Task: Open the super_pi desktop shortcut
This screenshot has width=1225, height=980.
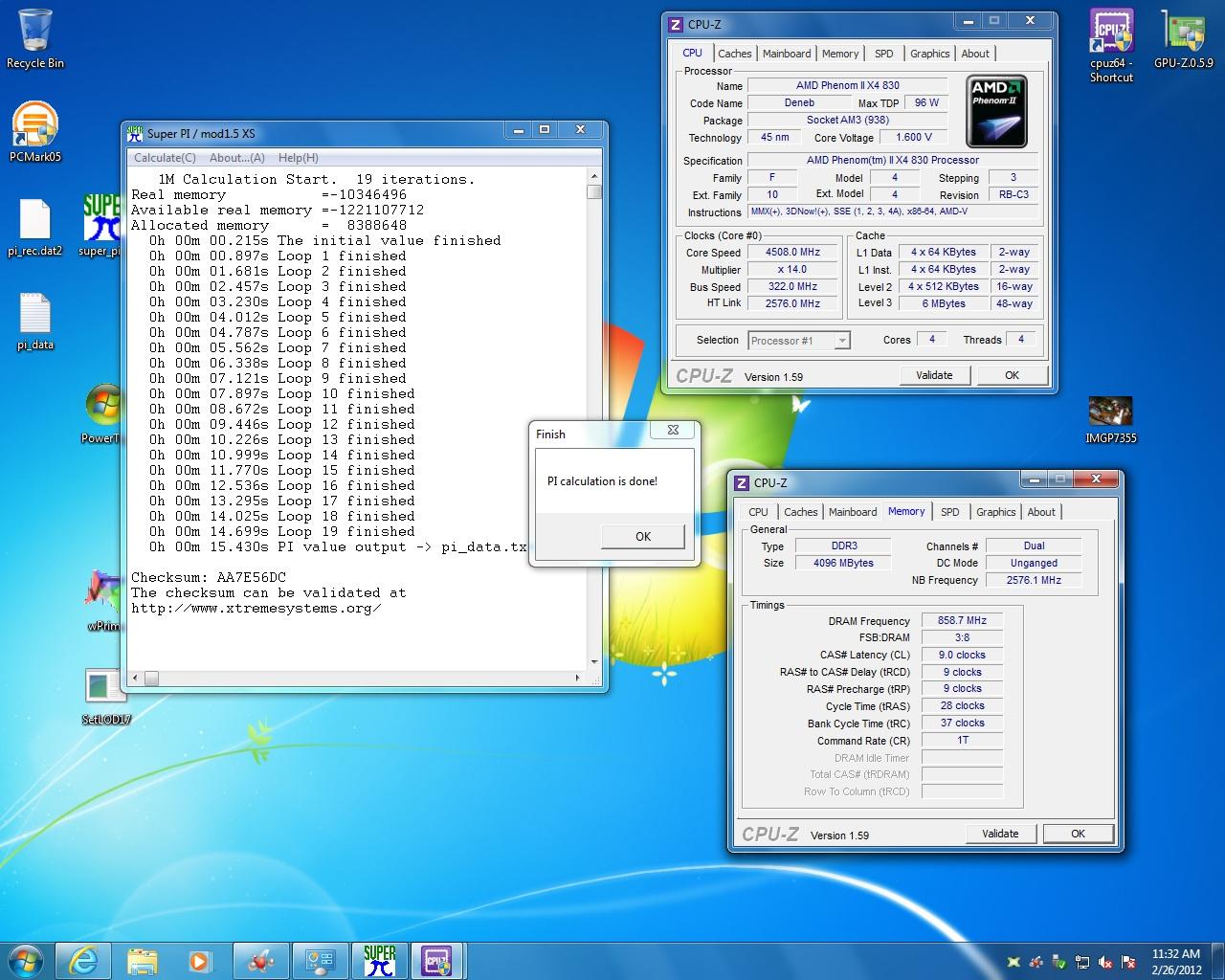Action: [100, 226]
